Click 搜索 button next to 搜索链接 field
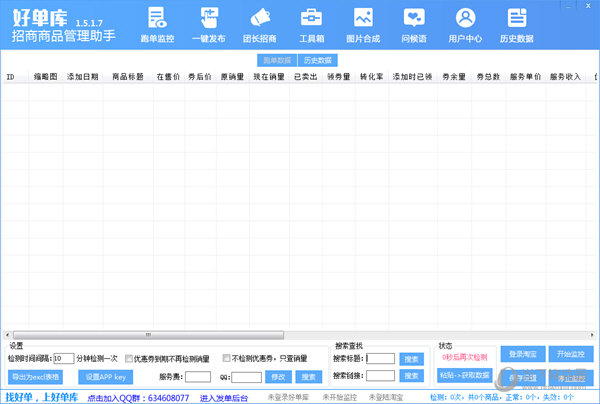 411,376
